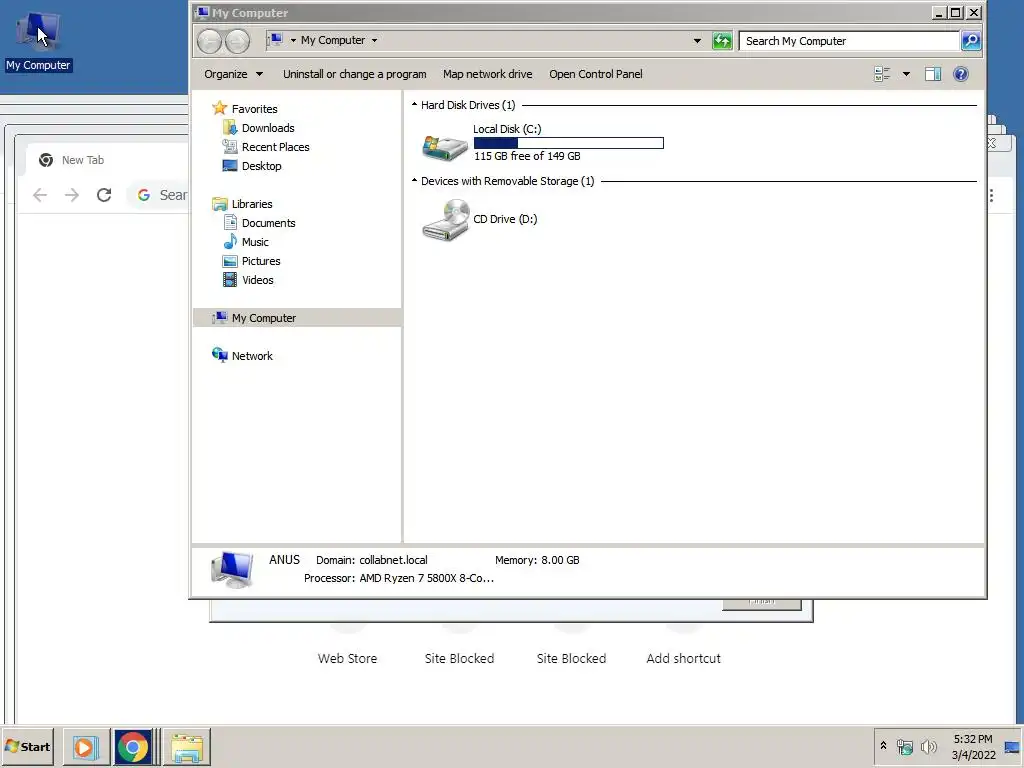Click the Forward navigation arrow in My Computer
Viewport: 1024px width, 768px height.
[x=238, y=41]
